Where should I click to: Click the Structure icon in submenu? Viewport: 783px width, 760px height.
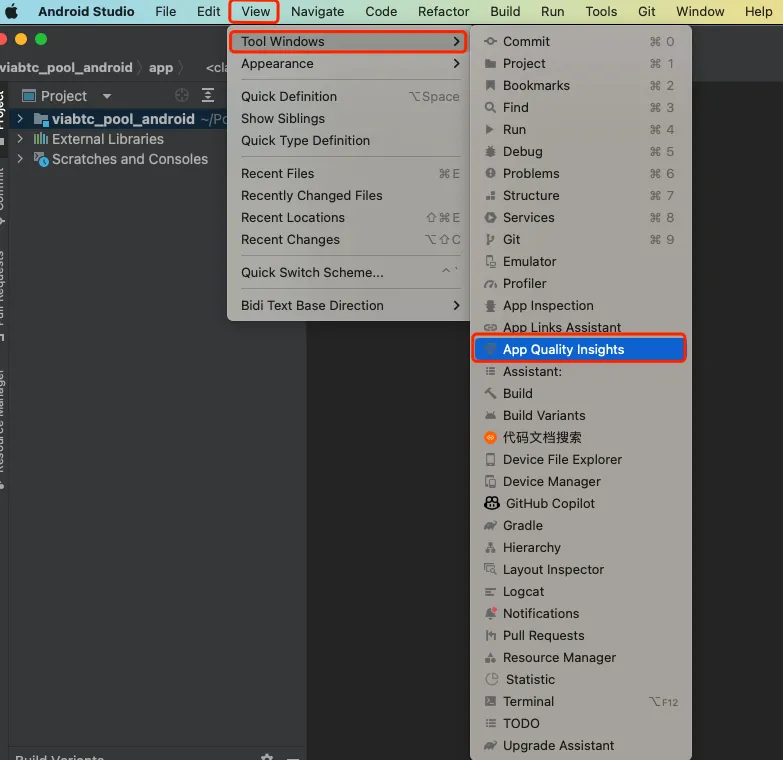click(490, 195)
